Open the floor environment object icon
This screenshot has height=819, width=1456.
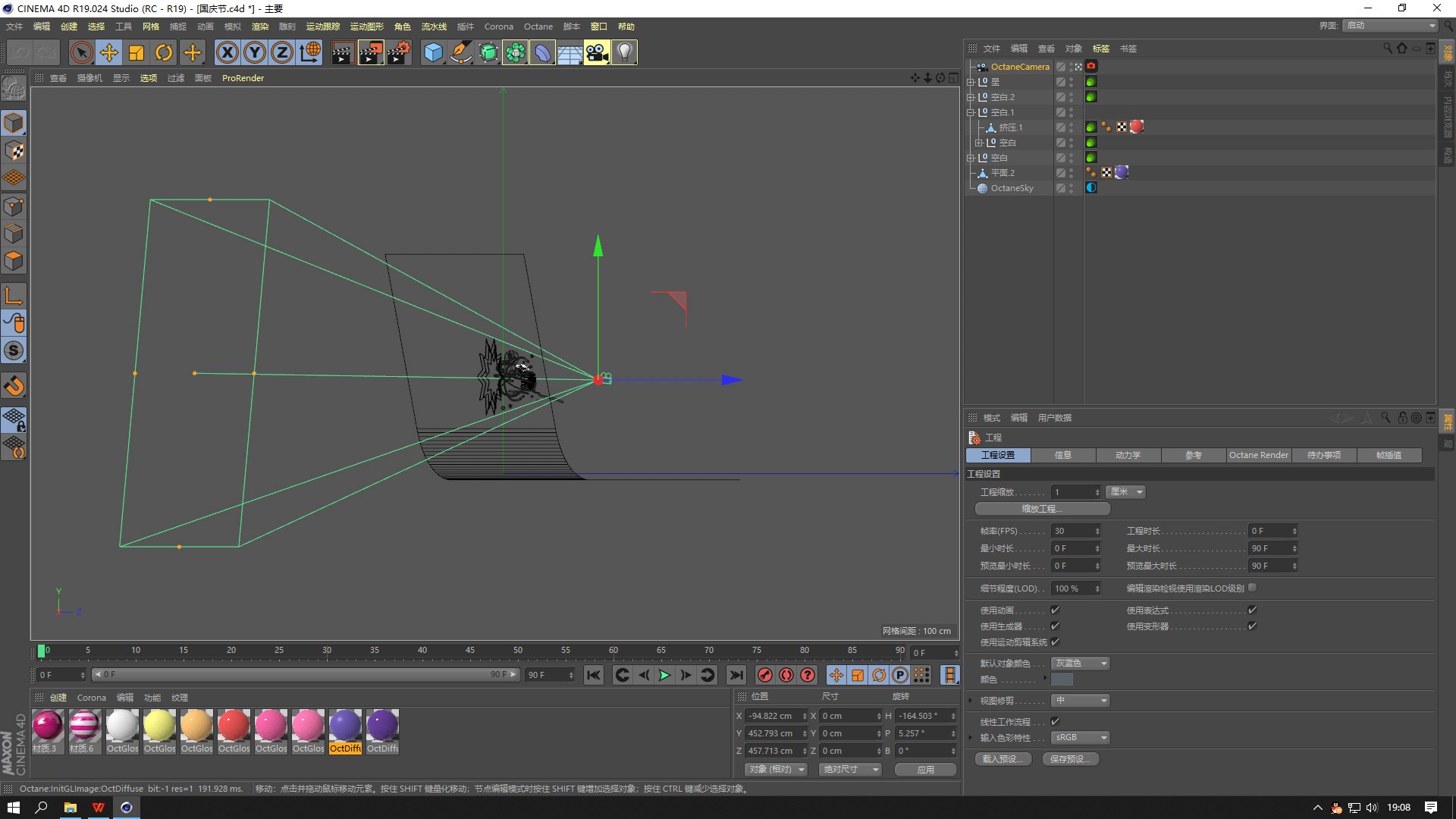(570, 52)
